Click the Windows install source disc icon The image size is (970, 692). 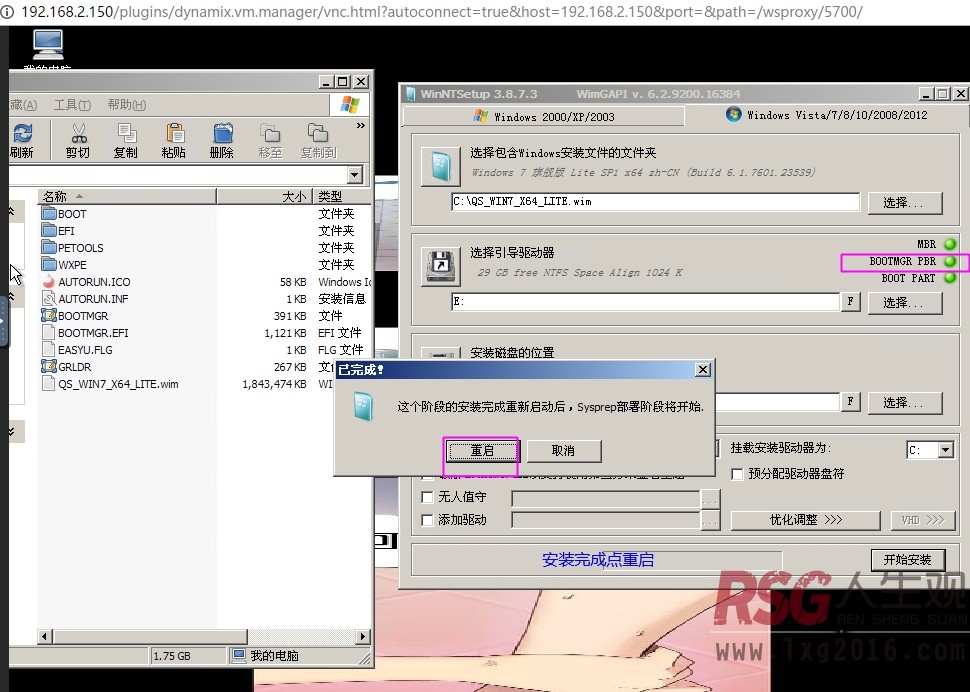tap(440, 166)
